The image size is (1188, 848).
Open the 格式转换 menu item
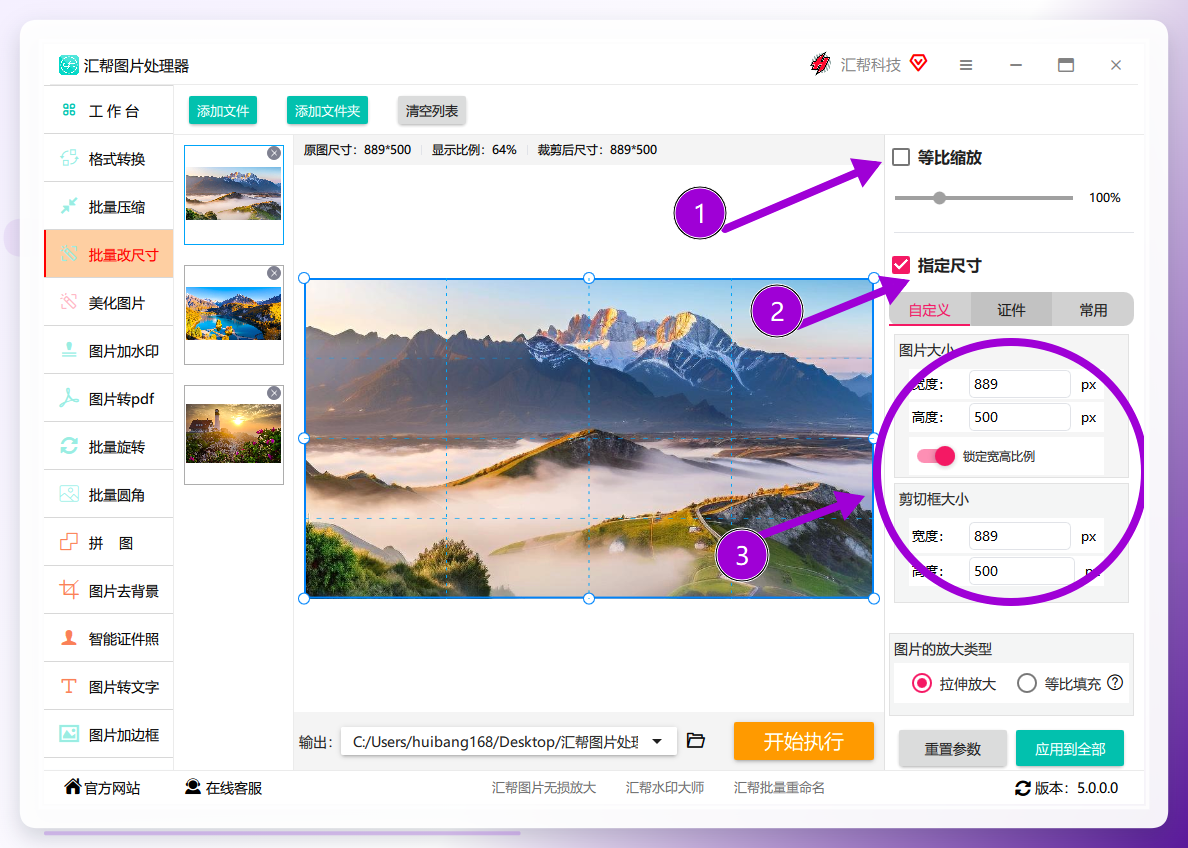pyautogui.click(x=109, y=158)
